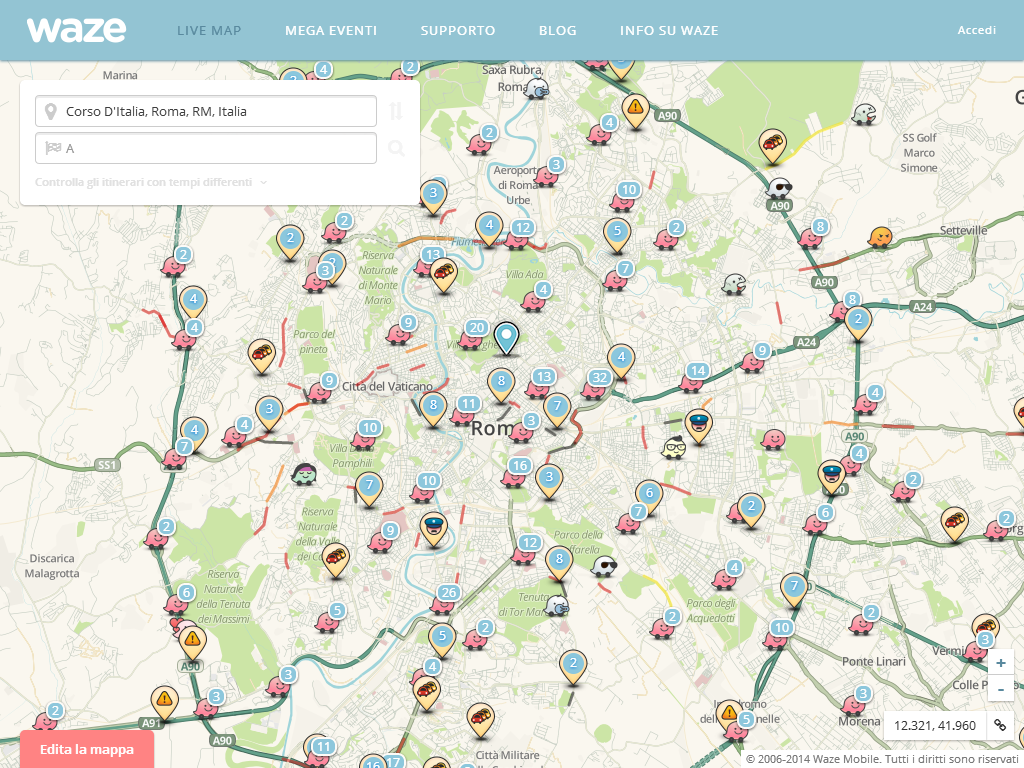
Task: Click the Wazer near Saxa Rubra
Action: pos(537,88)
